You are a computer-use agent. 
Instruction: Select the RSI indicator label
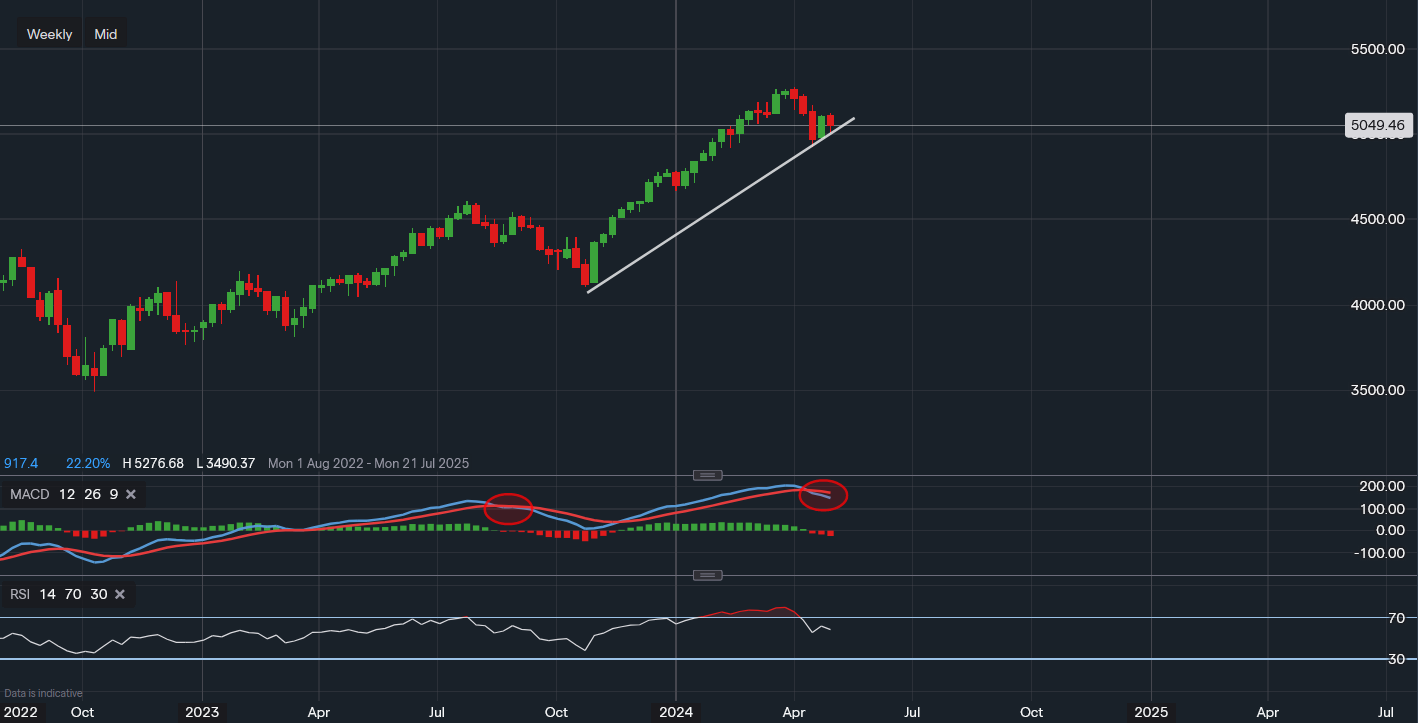click(19, 594)
